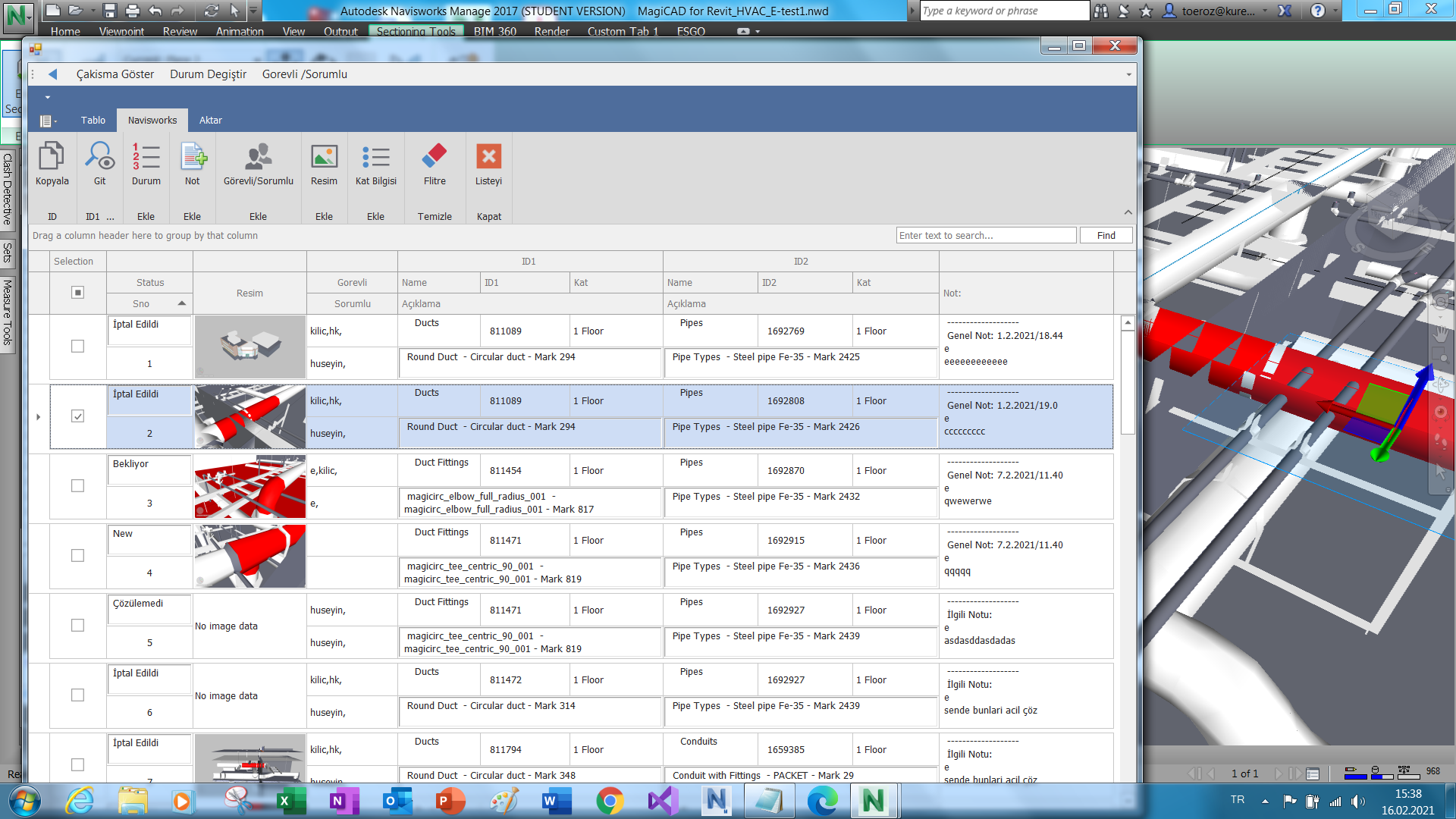The width and height of the screenshot is (1456, 819).
Task: Click the volume speaker tray icon
Action: click(x=1357, y=801)
